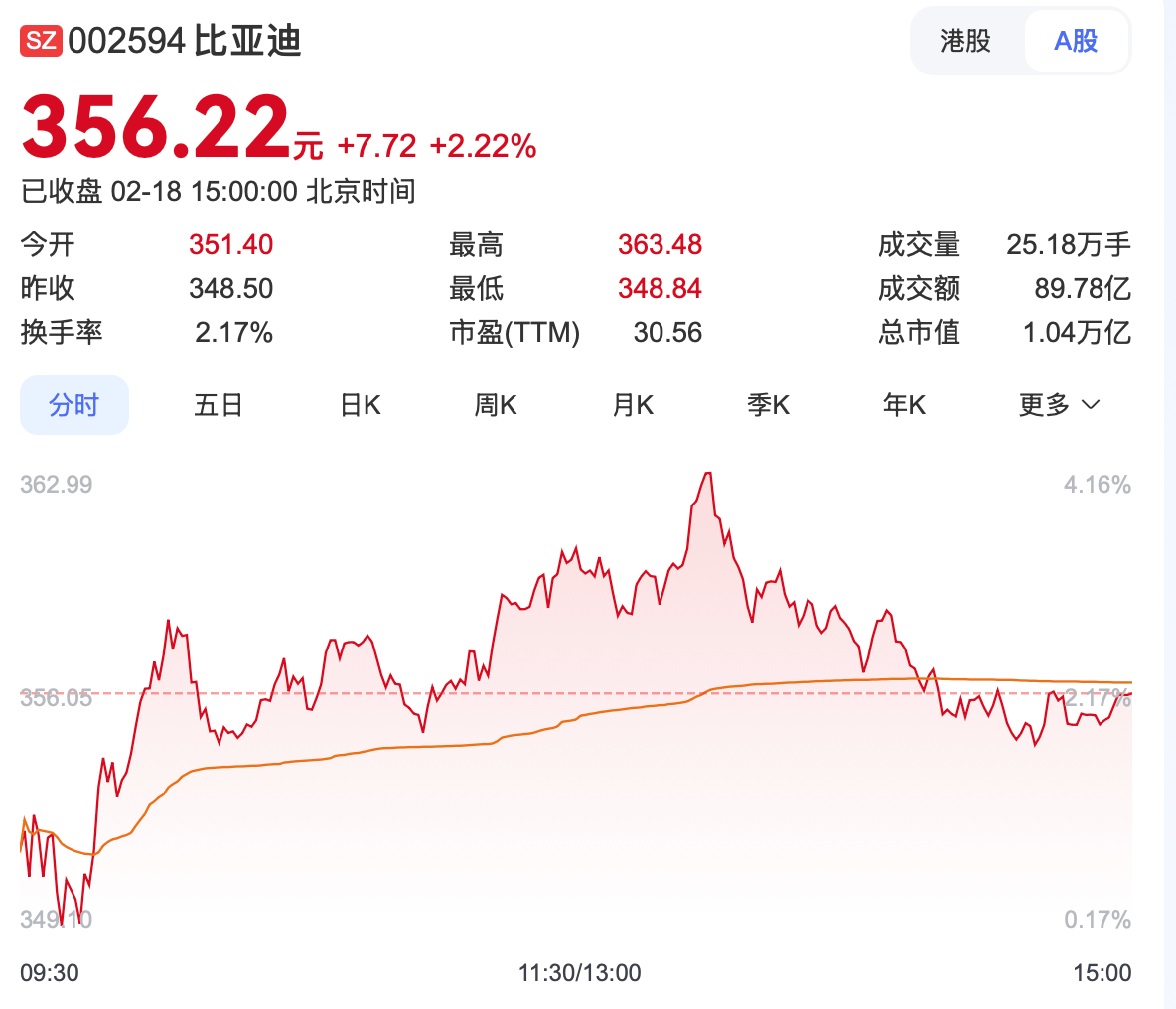Click the intraday price peak on the chart

pyautogui.click(x=708, y=474)
